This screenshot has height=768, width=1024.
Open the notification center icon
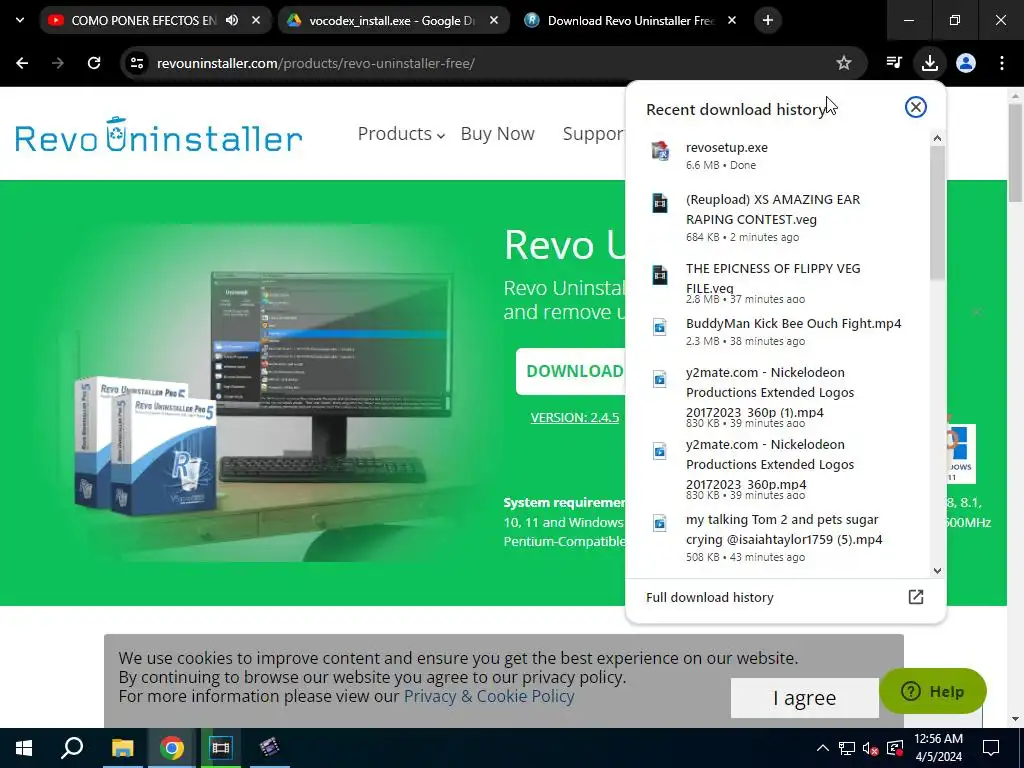(x=991, y=748)
